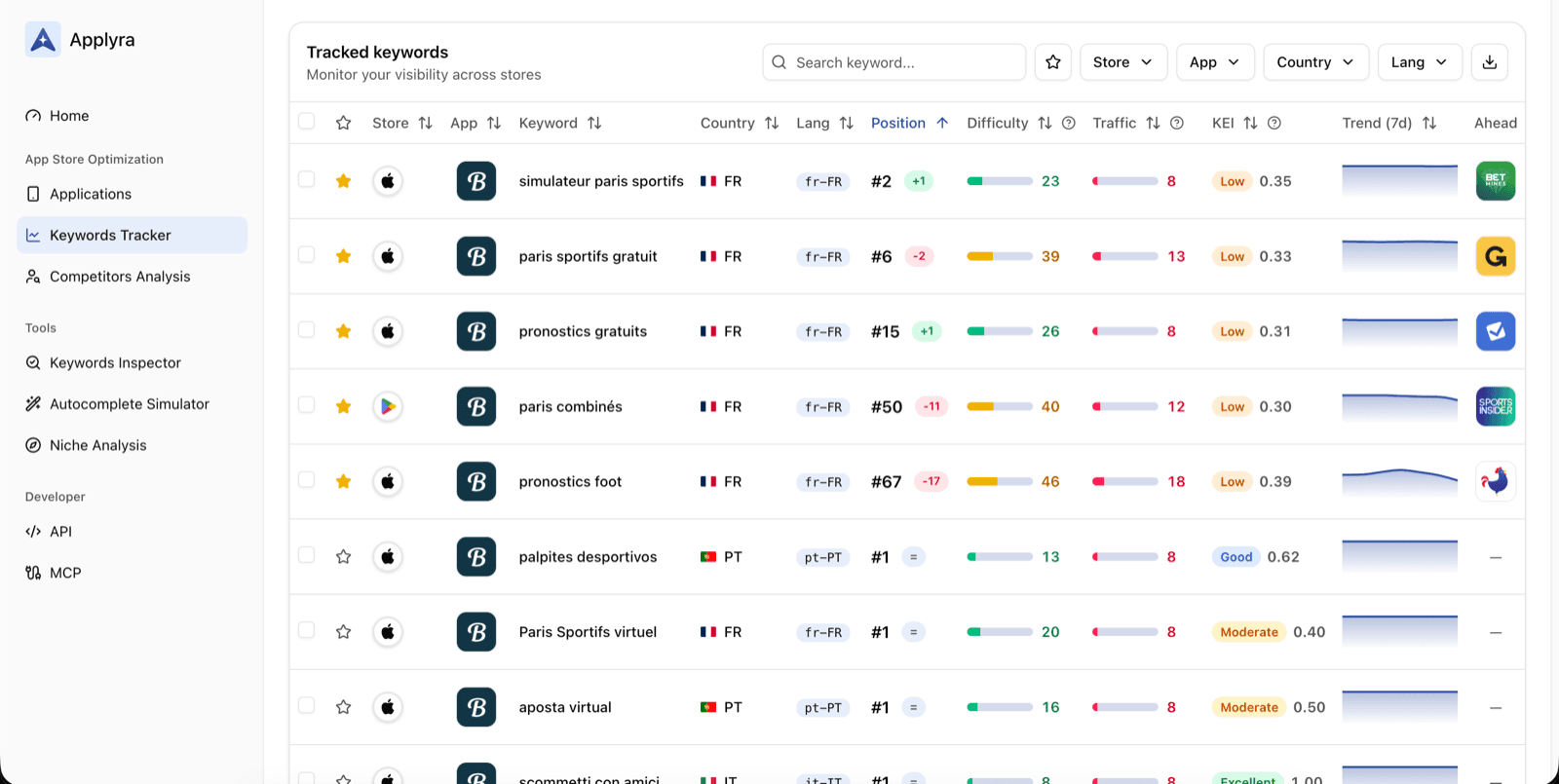Image resolution: width=1559 pixels, height=784 pixels.
Task: Unfavorite 'paris combinés' star
Action: [343, 406]
